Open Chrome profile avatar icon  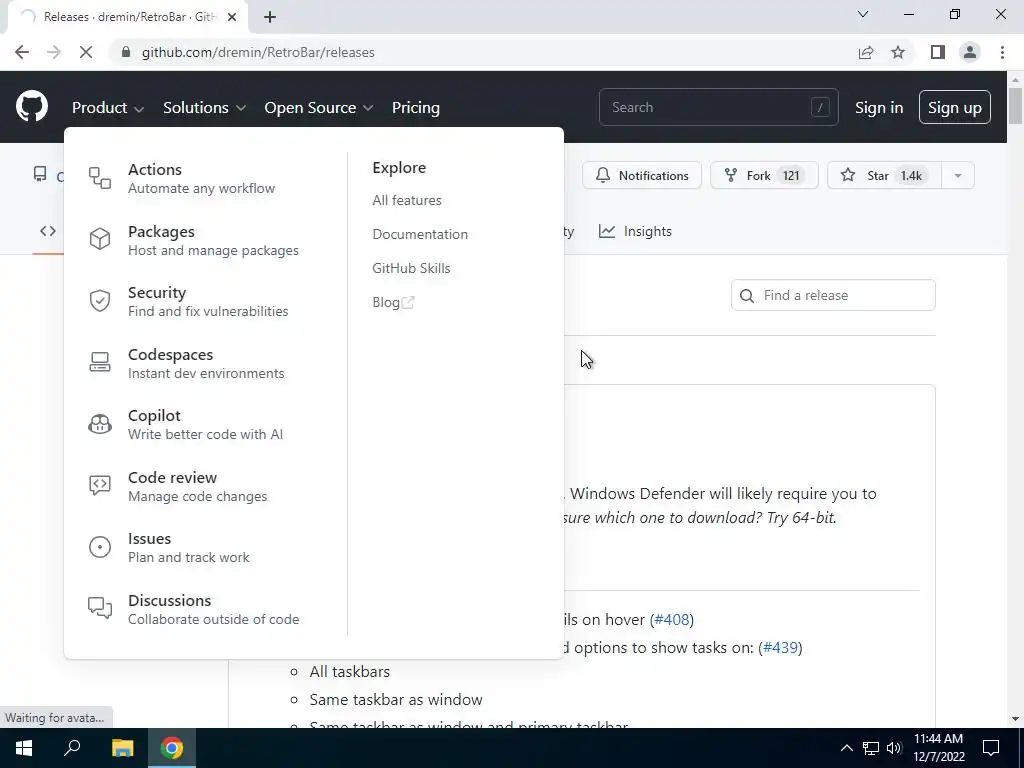970,52
